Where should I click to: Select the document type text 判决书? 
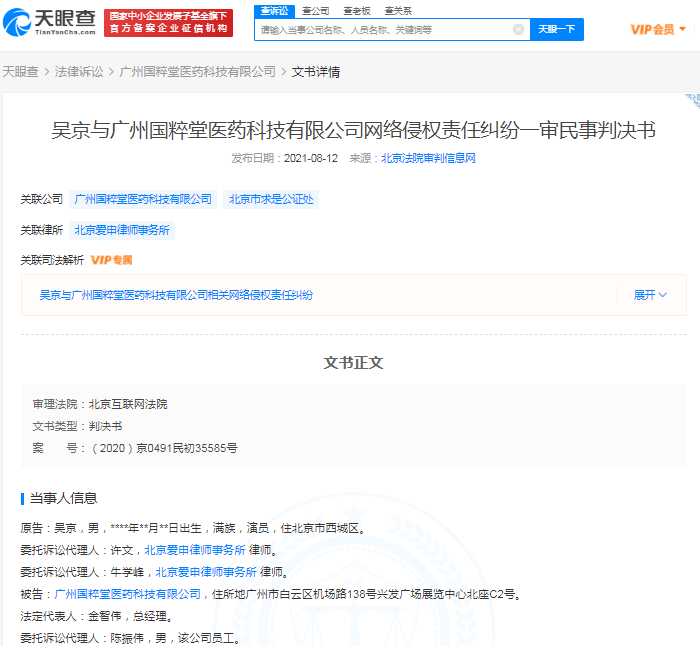(105, 426)
